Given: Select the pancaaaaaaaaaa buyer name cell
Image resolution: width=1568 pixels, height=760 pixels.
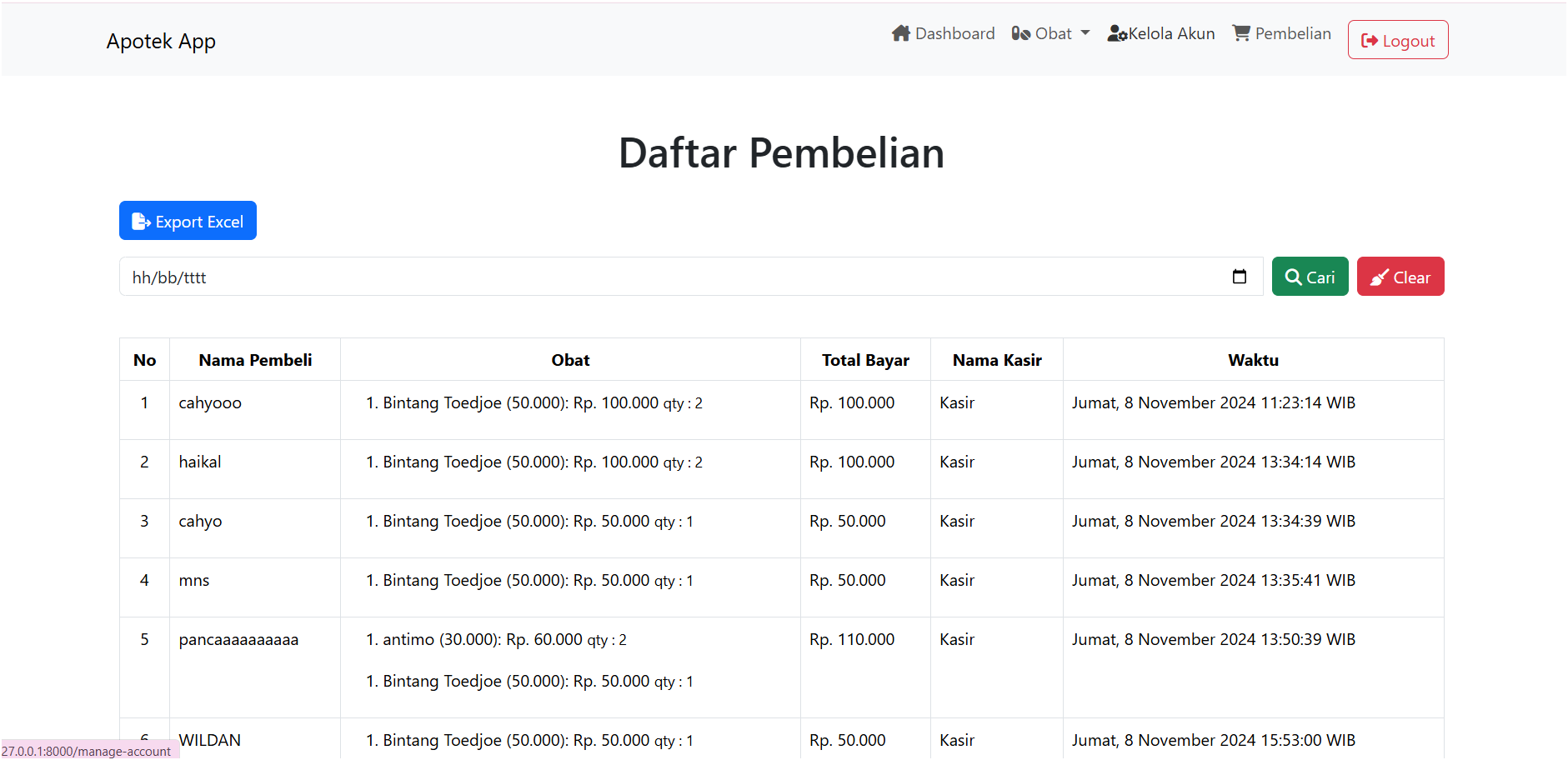Looking at the screenshot, I should (238, 640).
